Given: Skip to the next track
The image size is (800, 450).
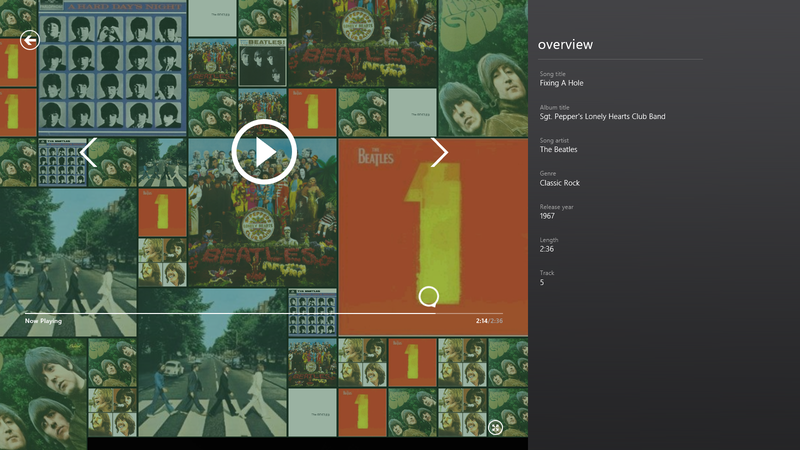Looking at the screenshot, I should pos(439,152).
